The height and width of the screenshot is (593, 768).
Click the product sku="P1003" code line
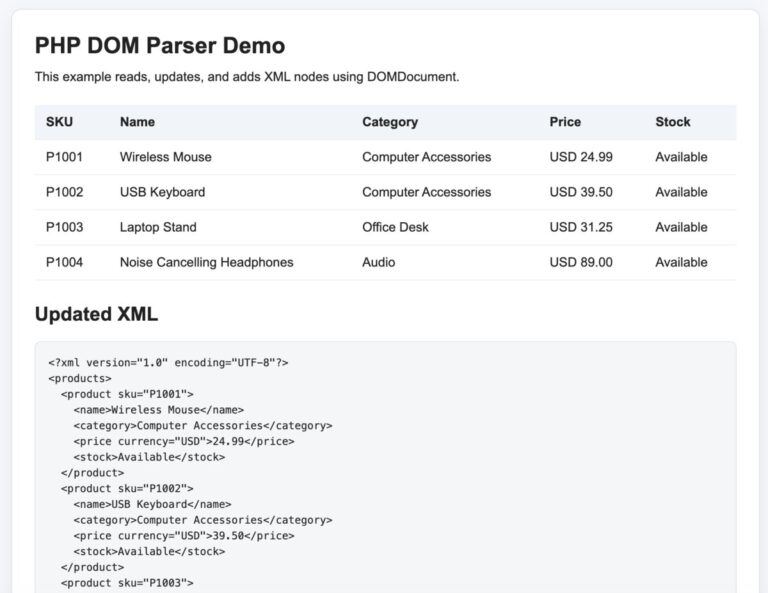tap(127, 583)
